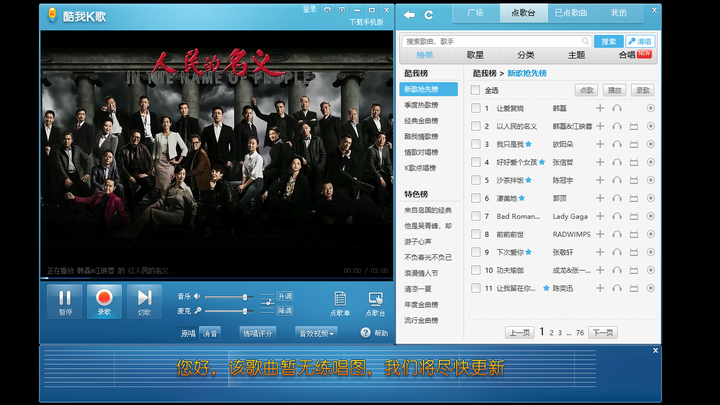This screenshot has height=405, width=720.
Task: Select checkbox for song 3 我只是我
Action: point(476,144)
